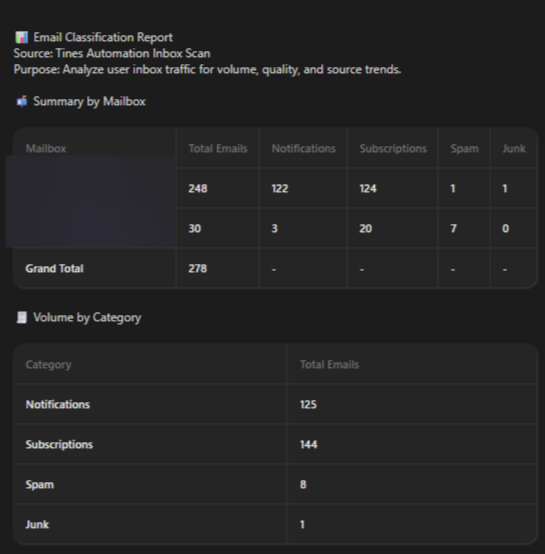This screenshot has width=545, height=554.
Task: Select the Mailbox column header
Action: point(46,148)
